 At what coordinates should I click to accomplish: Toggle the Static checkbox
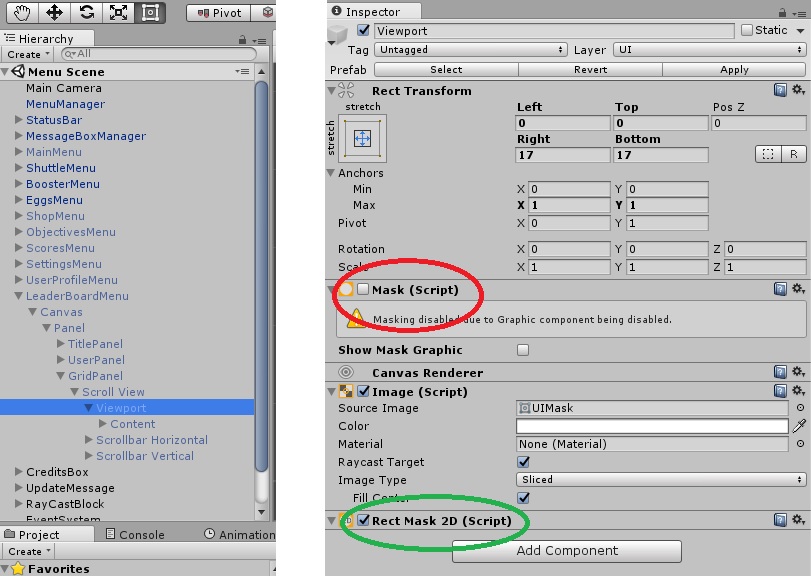point(746,30)
